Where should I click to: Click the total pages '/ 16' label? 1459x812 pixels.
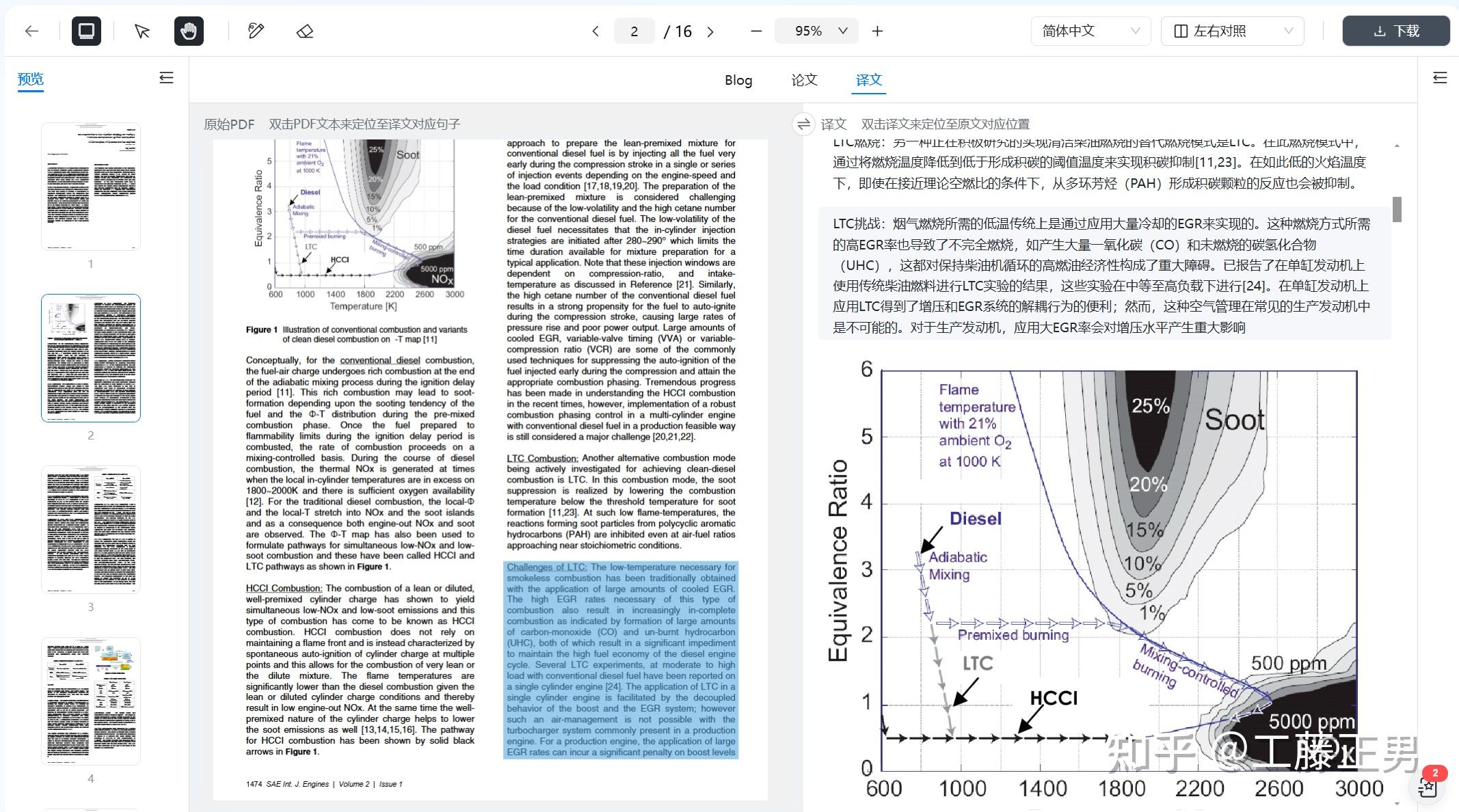click(x=678, y=31)
